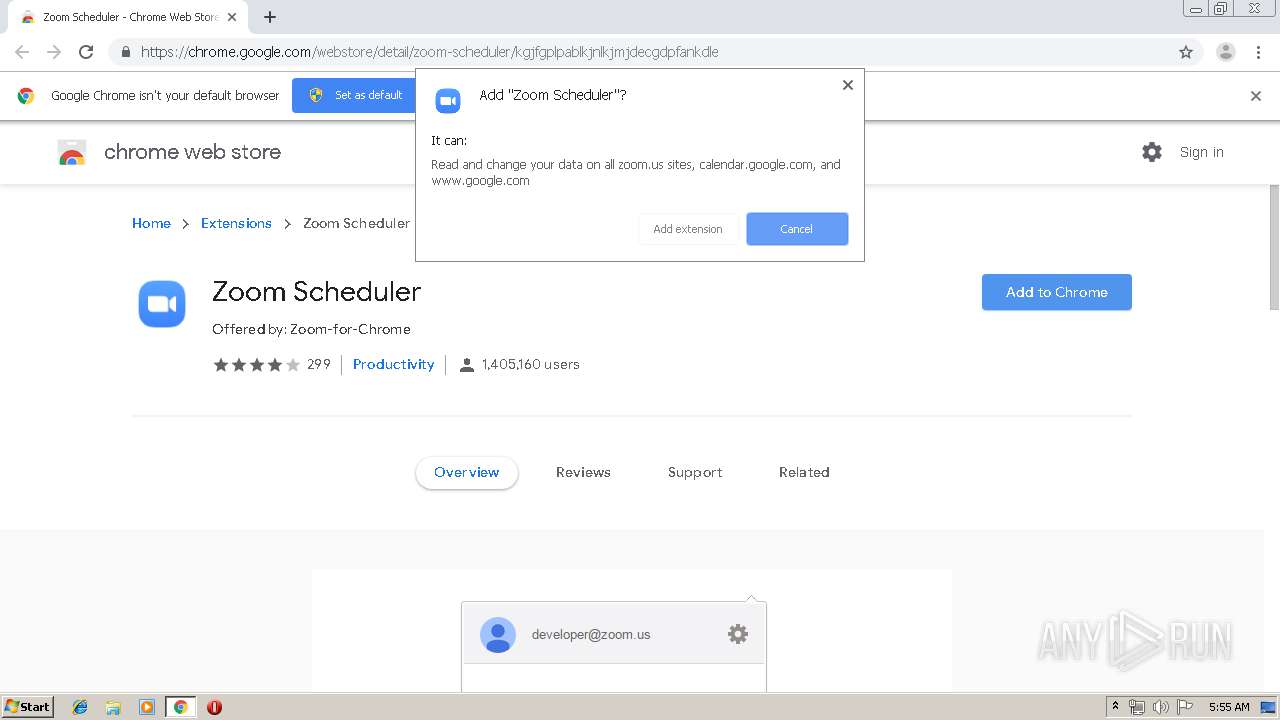Bookmark this page with the star icon
Screen dimensions: 1280x720
(x=1186, y=52)
